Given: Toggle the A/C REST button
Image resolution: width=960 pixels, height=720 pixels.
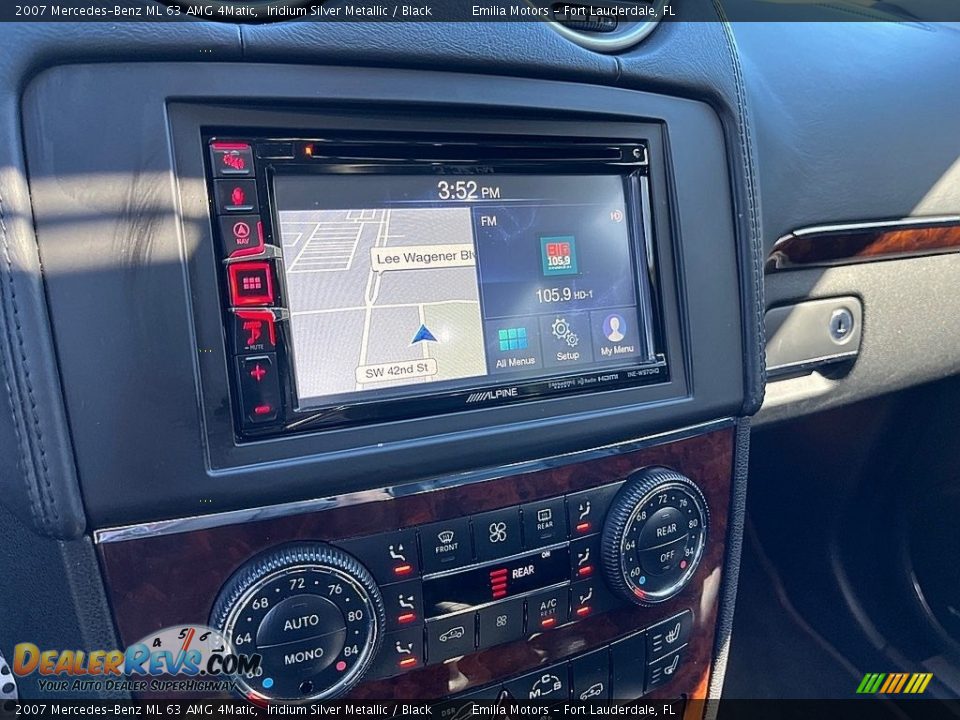Looking at the screenshot, I should click(x=548, y=609).
